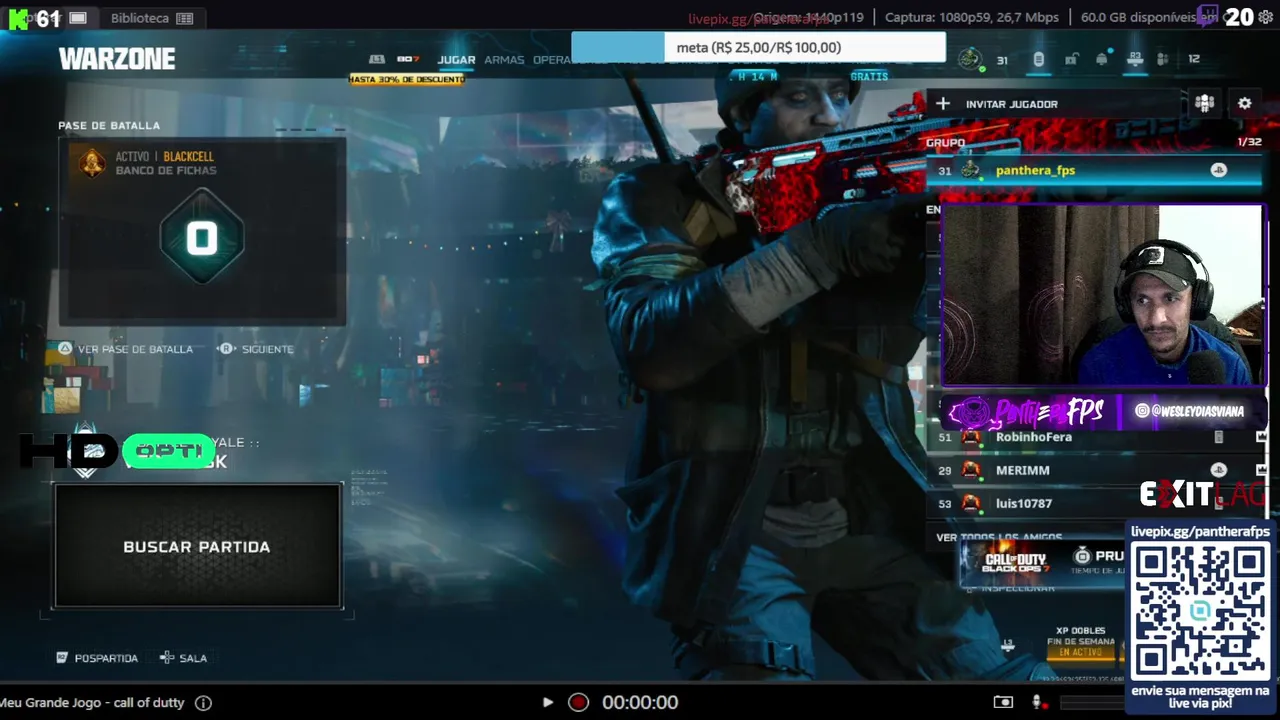The image size is (1280, 720).
Task: Click the pix QR code
Action: [x=1200, y=612]
